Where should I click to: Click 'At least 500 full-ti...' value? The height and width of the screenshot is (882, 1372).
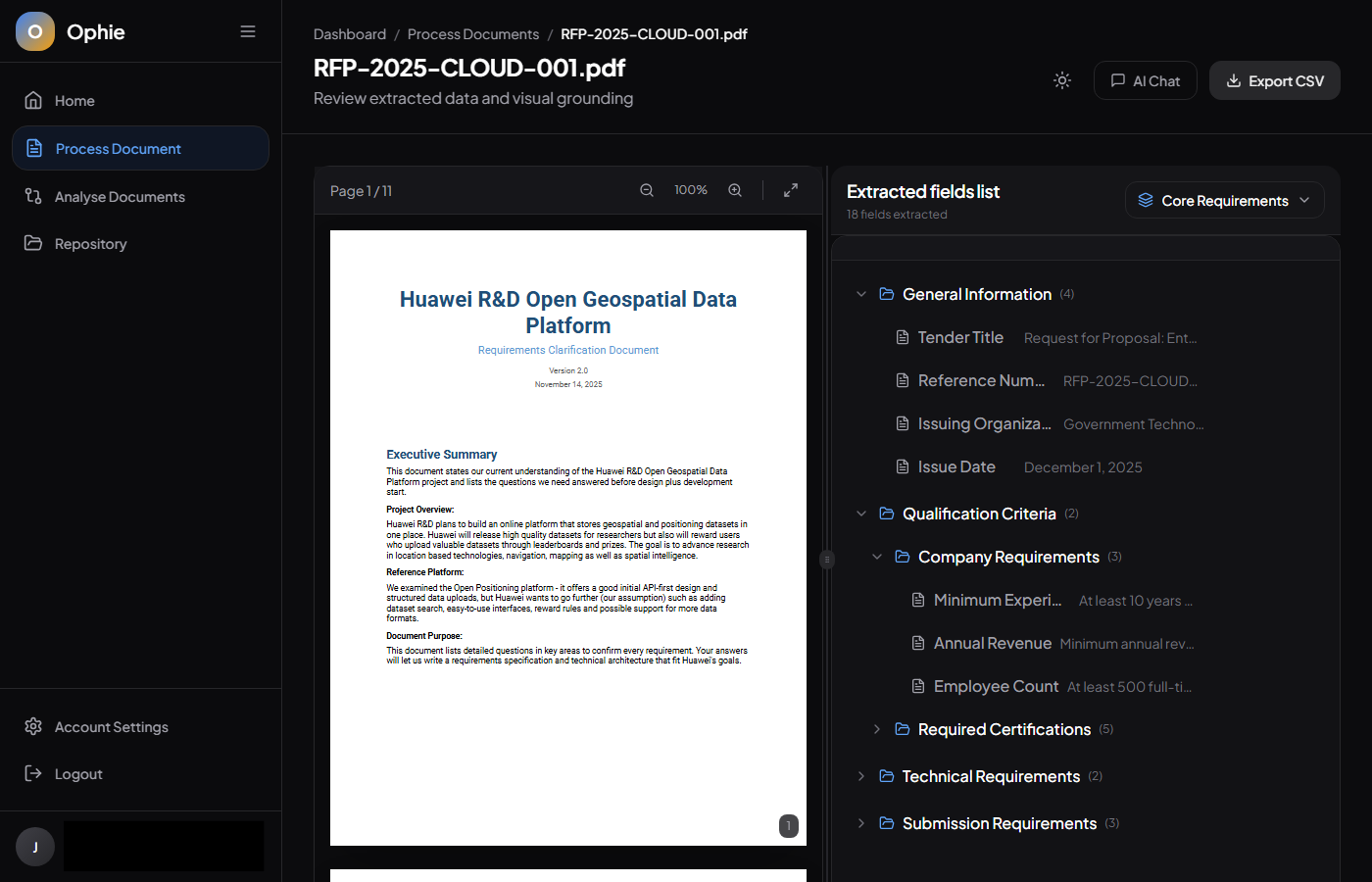pos(1129,687)
